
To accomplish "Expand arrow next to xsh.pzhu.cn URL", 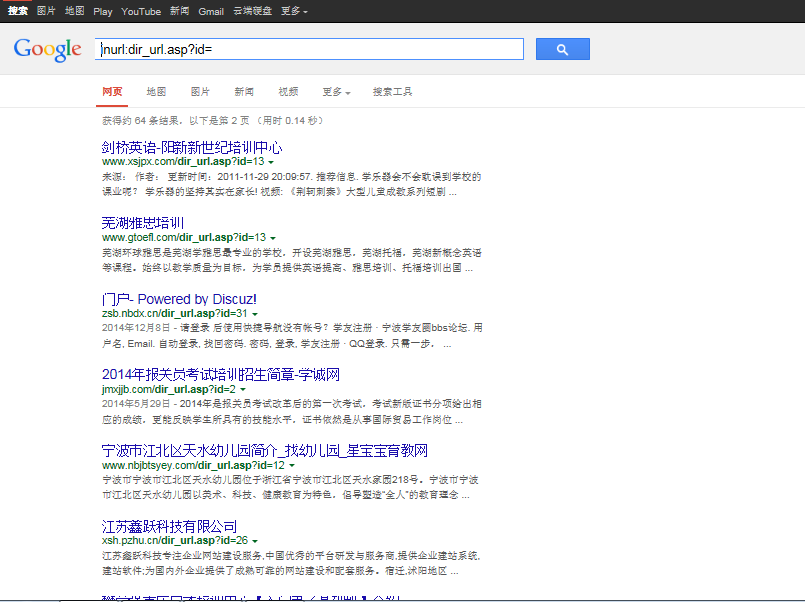I will point(255,541).
